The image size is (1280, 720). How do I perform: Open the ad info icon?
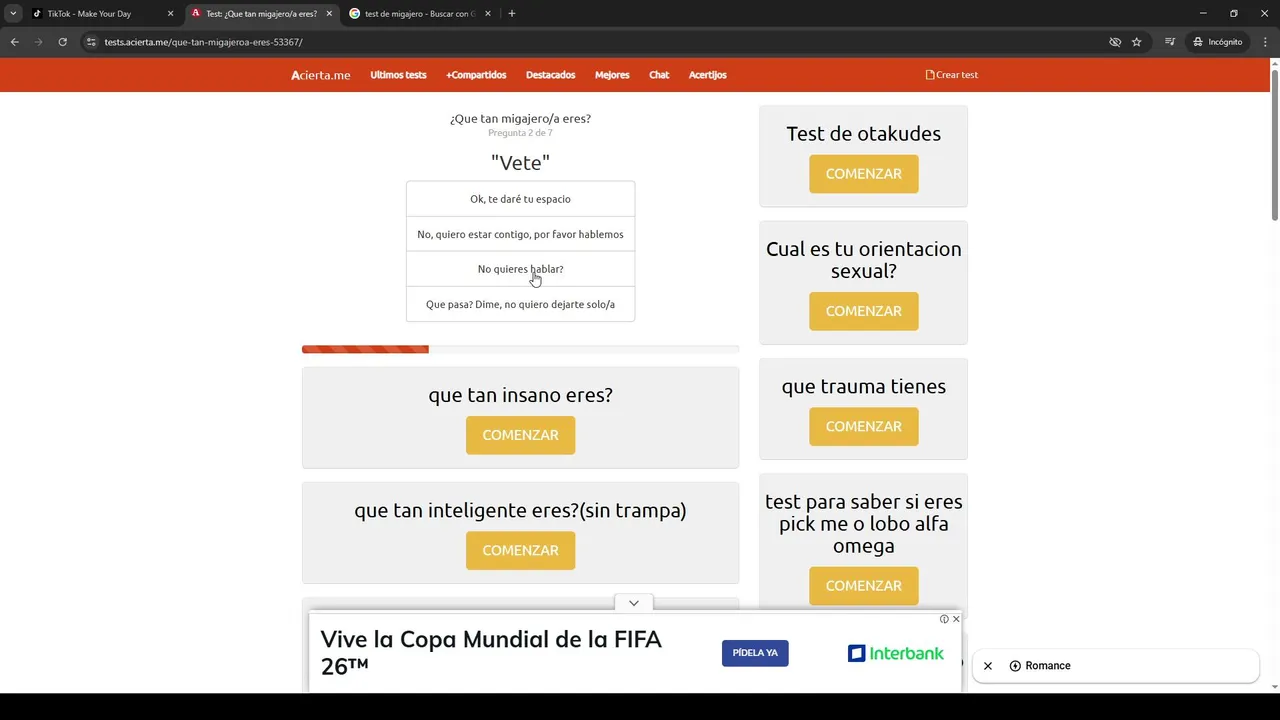944,619
